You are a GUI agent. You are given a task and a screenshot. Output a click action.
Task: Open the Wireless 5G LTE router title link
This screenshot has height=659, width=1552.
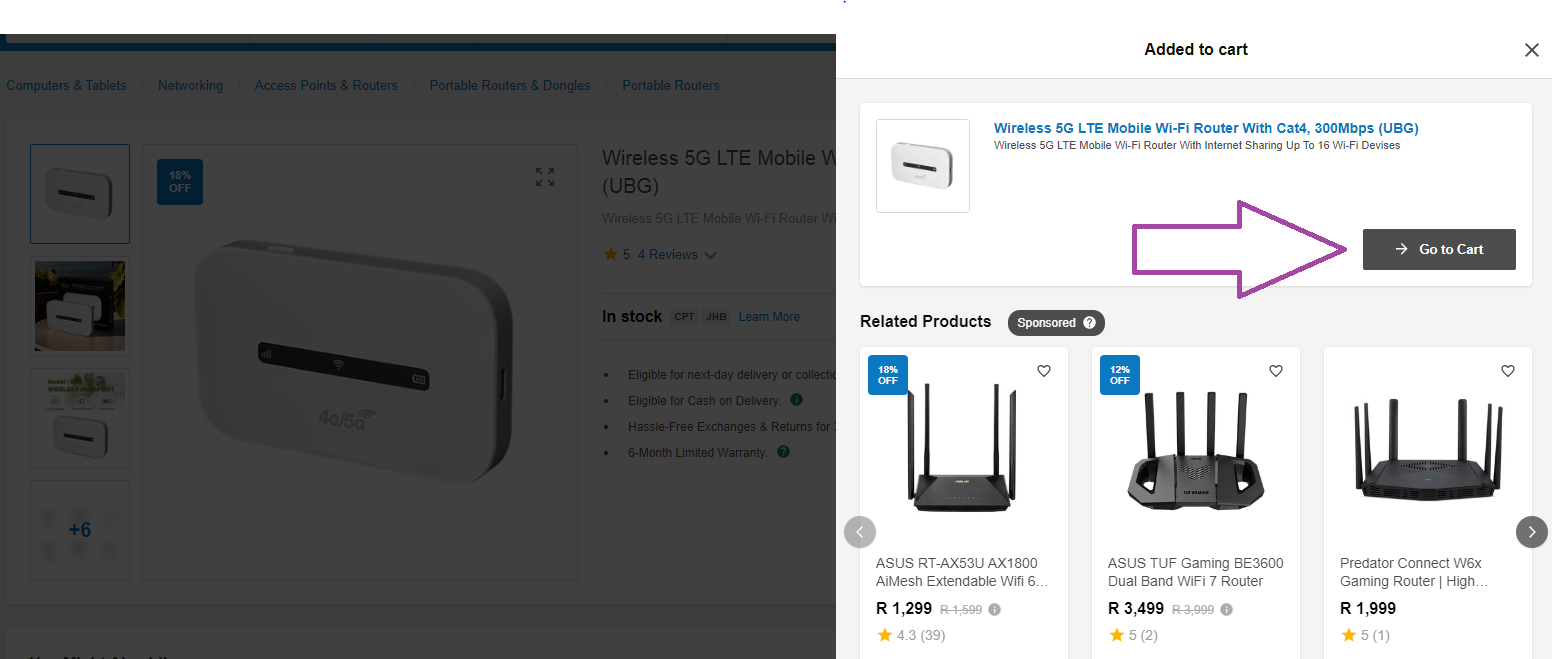(1206, 128)
